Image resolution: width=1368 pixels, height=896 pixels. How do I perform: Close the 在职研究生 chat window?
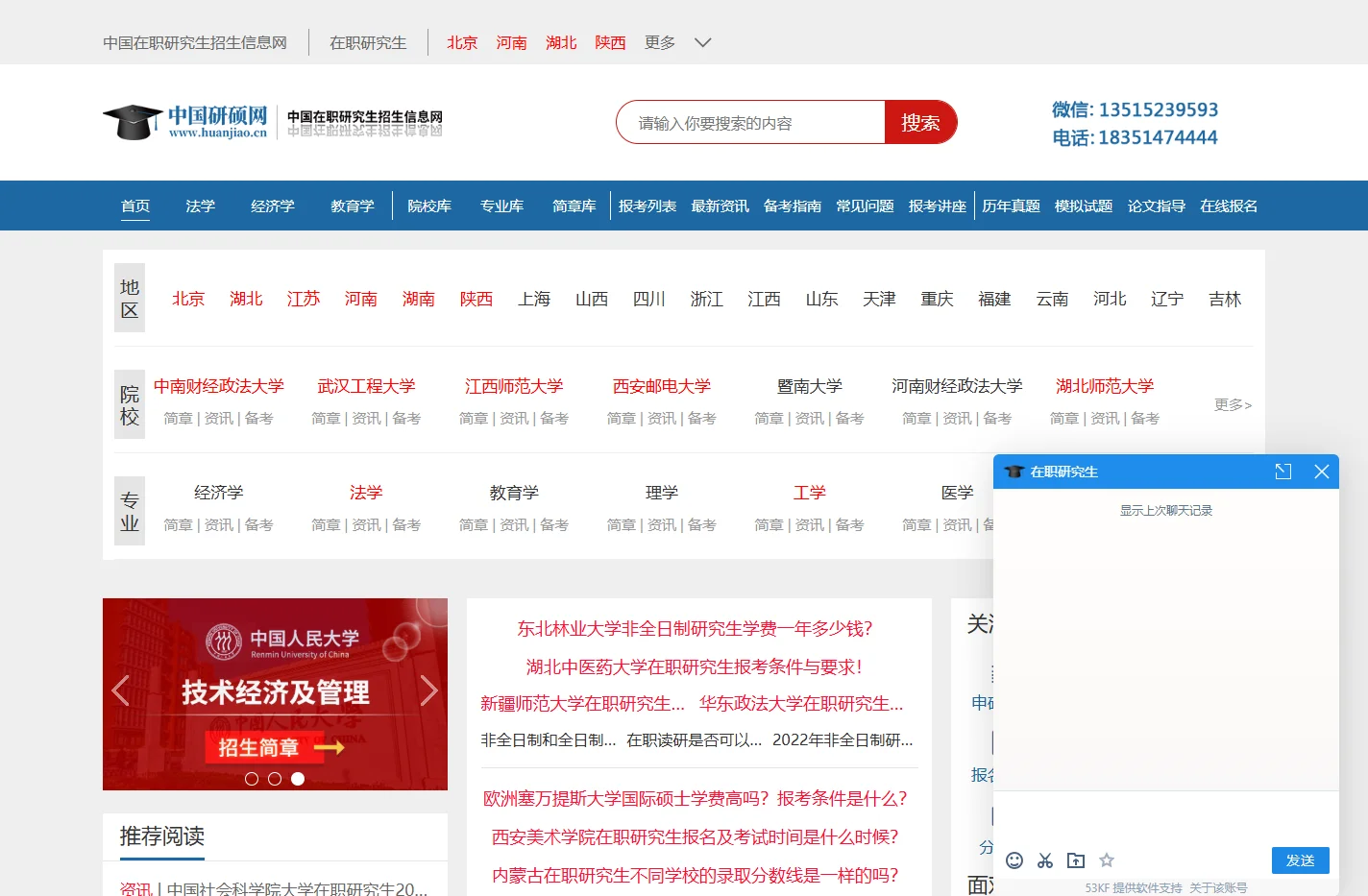click(1322, 472)
